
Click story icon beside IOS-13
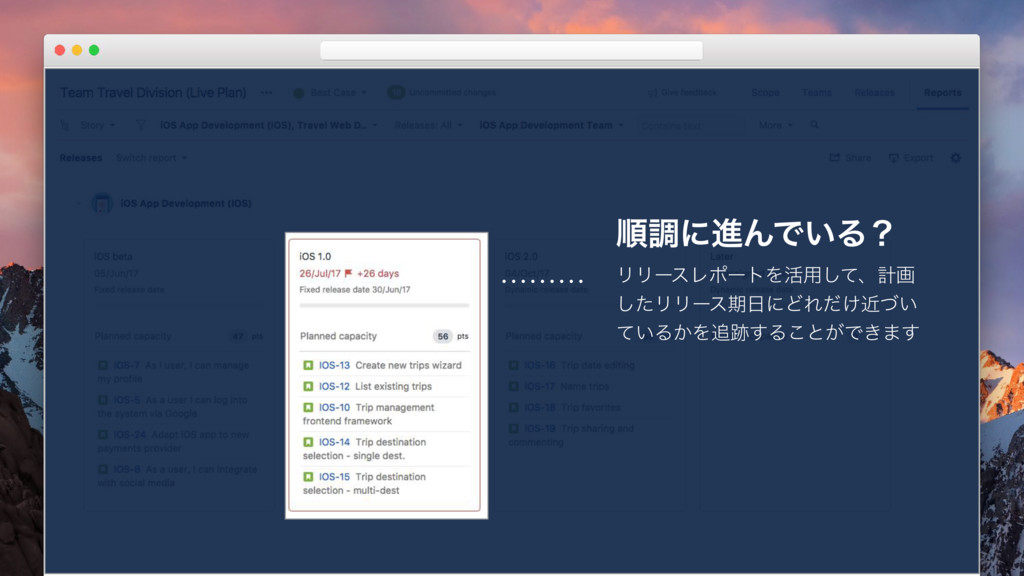(308, 365)
